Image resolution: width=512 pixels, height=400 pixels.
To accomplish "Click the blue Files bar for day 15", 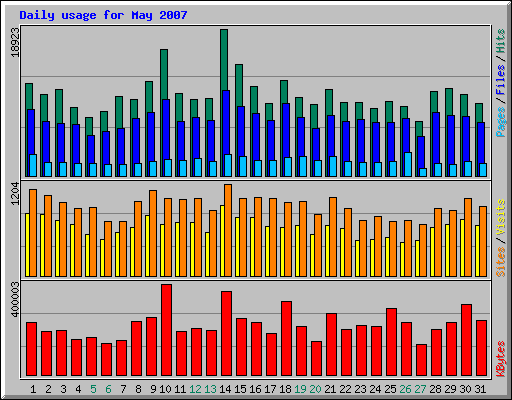I will coord(241,131).
